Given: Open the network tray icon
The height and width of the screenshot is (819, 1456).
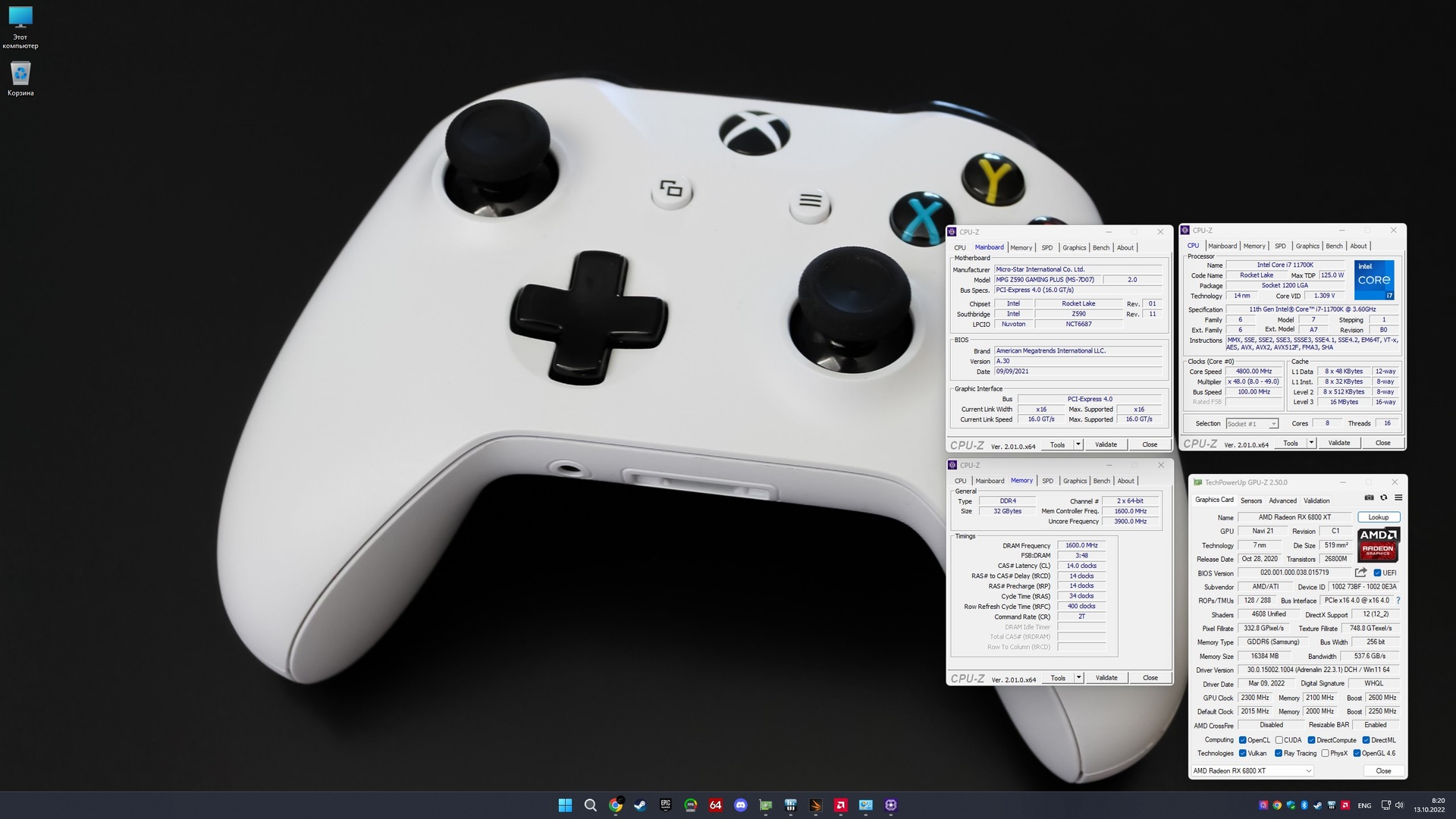Looking at the screenshot, I should point(1386,805).
